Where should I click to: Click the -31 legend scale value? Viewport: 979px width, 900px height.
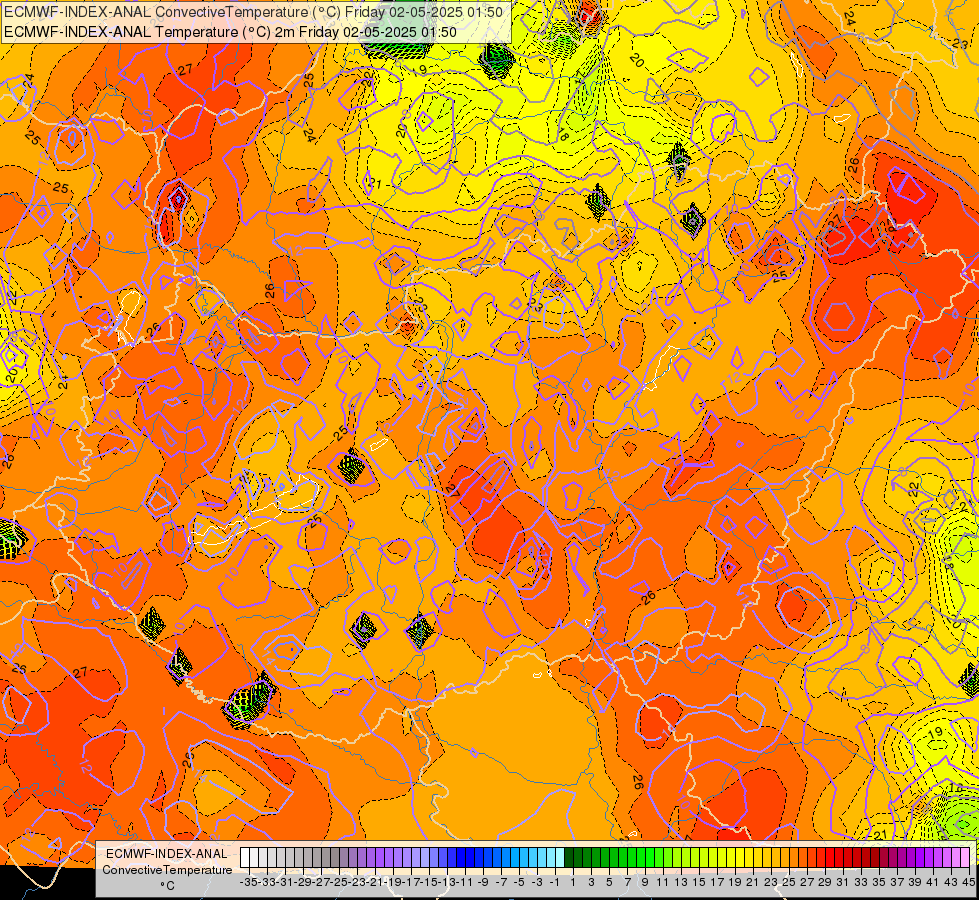coord(285,882)
